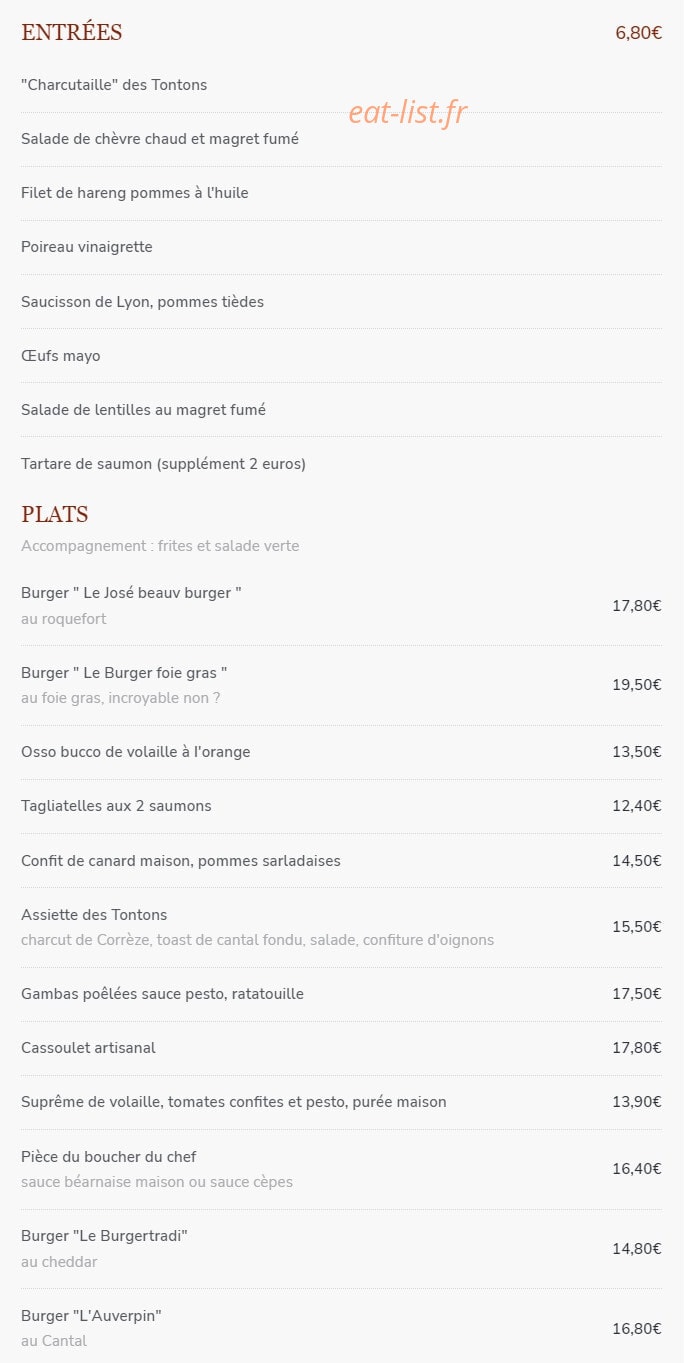Viewport: 688px width, 1363px height.
Task: Select Tartare de saumon entry
Action: pos(163,464)
